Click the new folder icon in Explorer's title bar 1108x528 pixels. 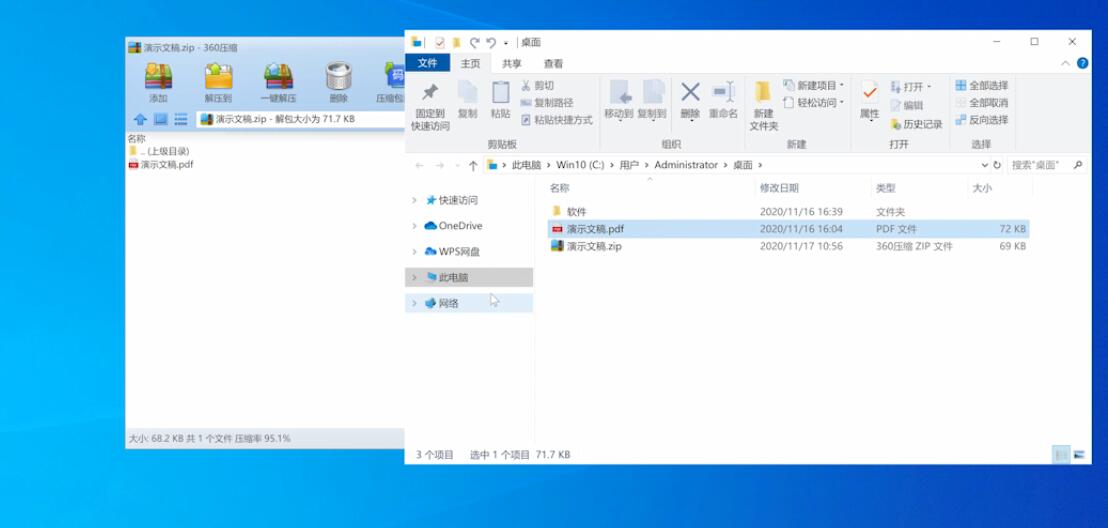(456, 42)
